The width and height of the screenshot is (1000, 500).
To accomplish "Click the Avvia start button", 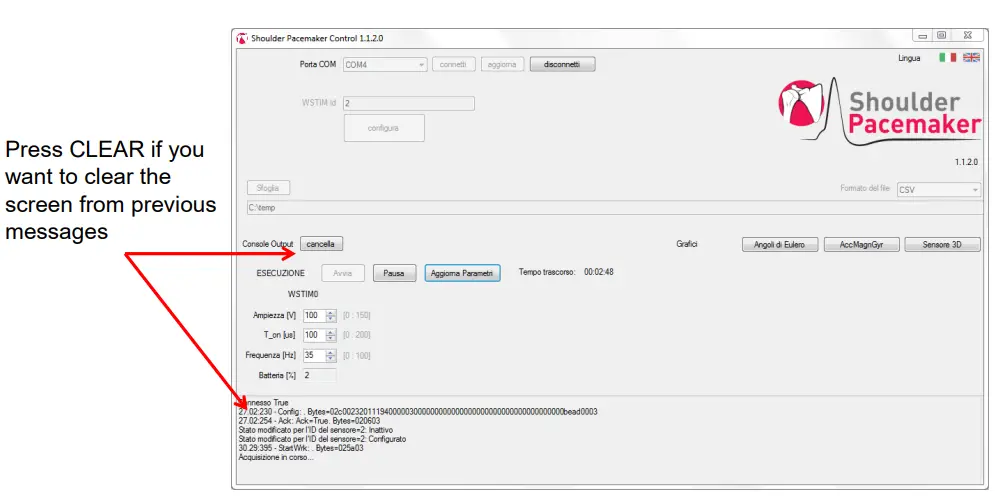I will click(343, 273).
